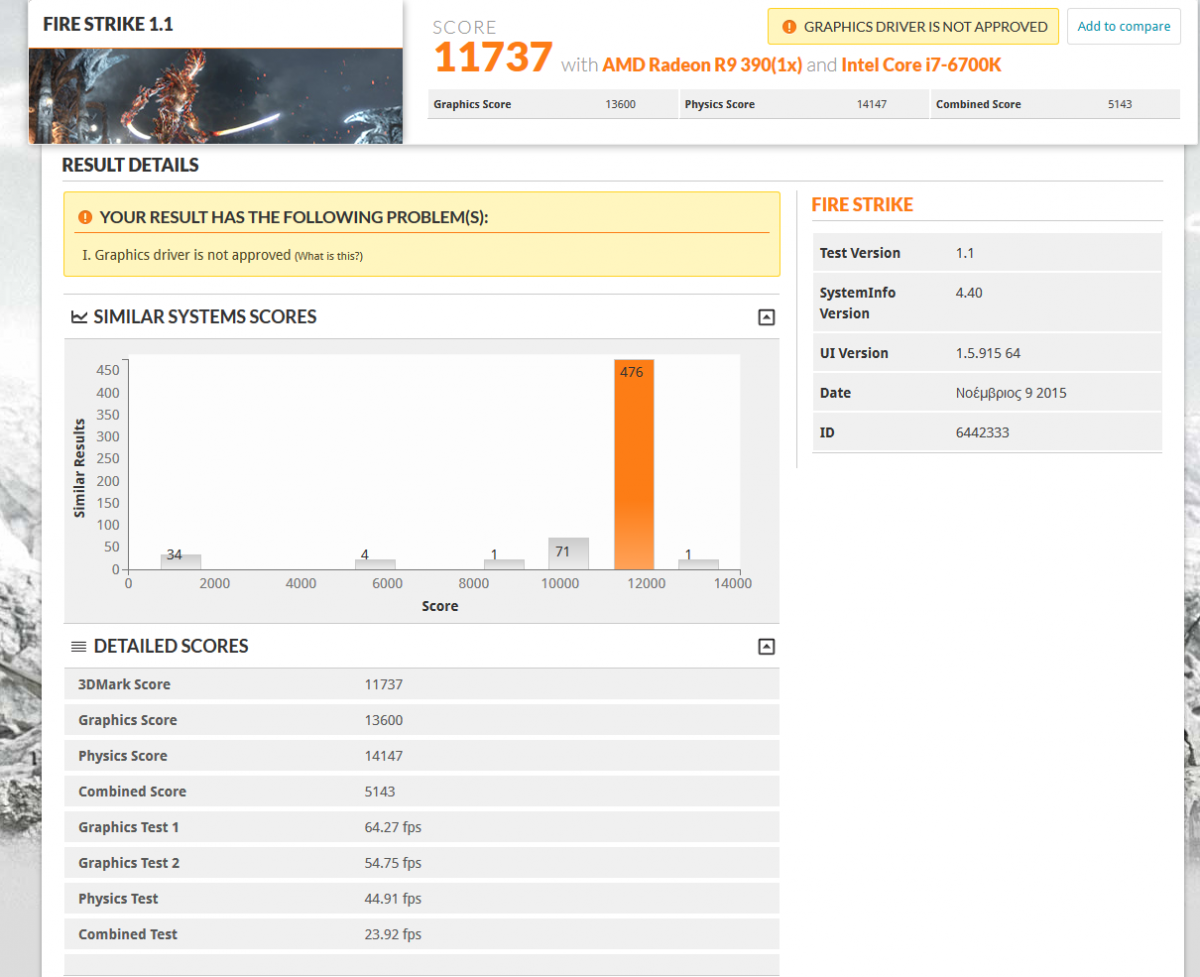Collapse the Detailed Scores section
Screen dimensions: 1200x977
[x=766, y=646]
